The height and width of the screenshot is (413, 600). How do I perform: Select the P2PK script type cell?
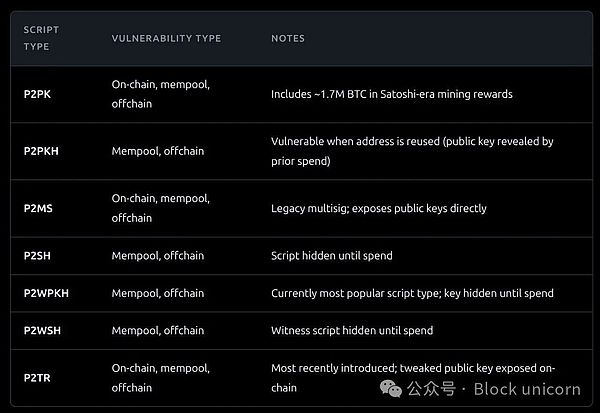click(38, 94)
